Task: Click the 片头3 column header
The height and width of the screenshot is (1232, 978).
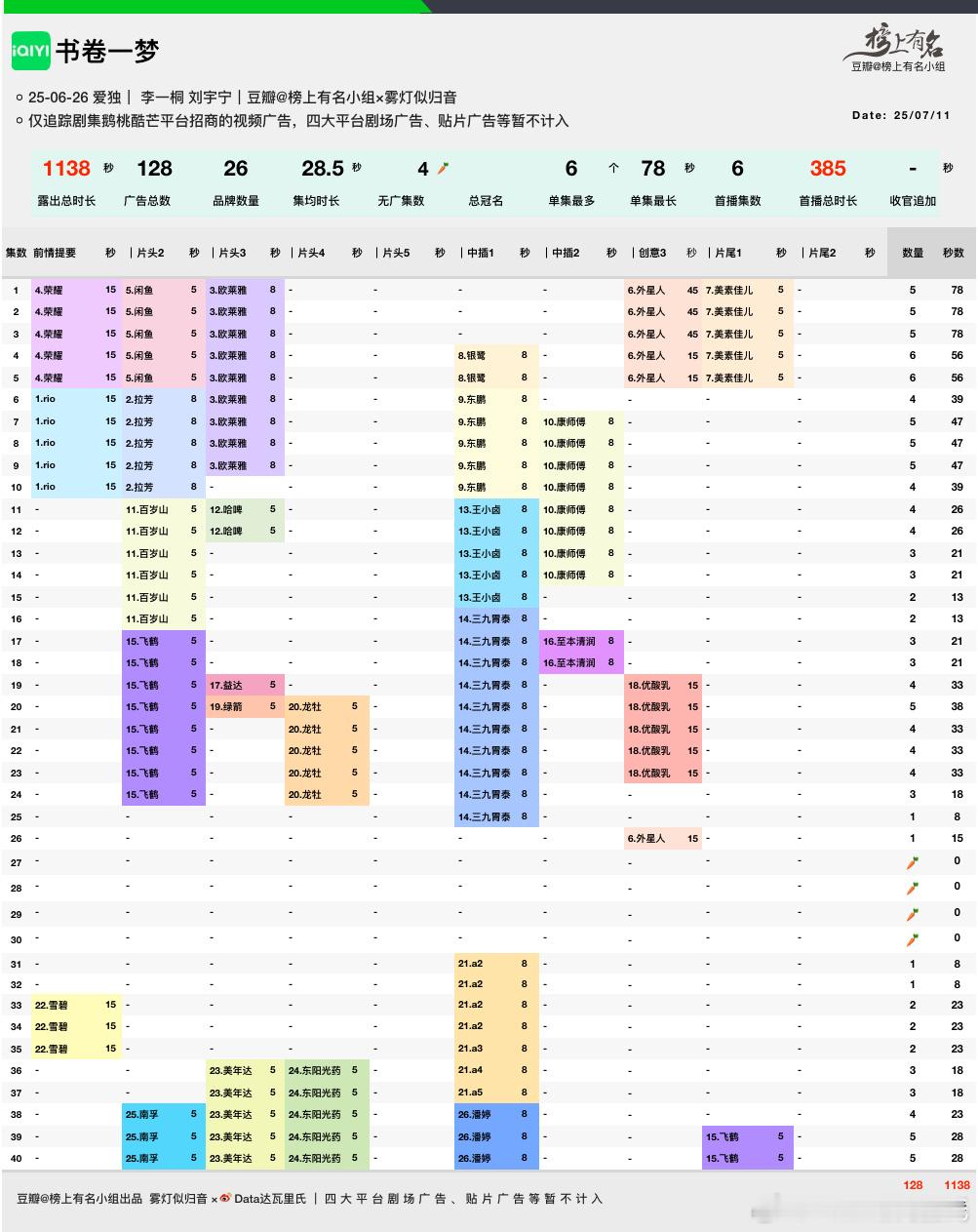Action: 231,253
